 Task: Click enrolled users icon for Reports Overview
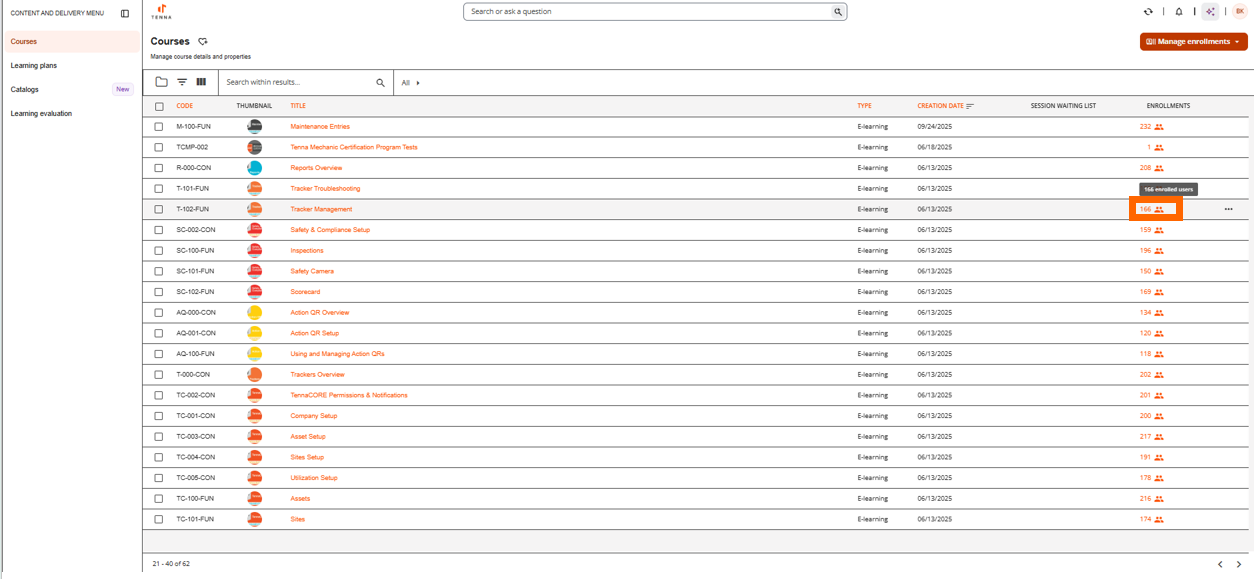pos(1159,168)
